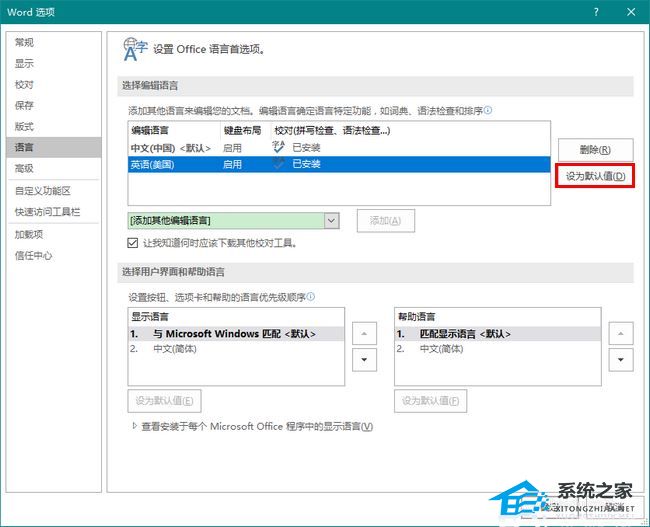Select 匹配显示语言 <默认> help language
650x527 pixels.
coord(497,334)
